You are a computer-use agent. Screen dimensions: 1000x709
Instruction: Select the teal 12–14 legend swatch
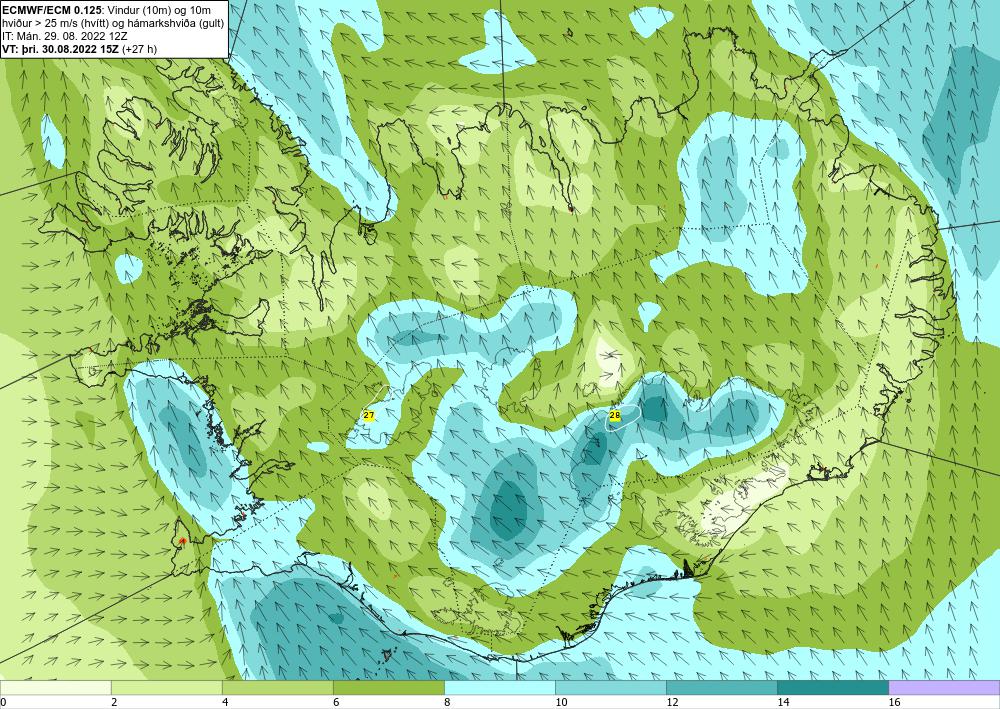722,687
